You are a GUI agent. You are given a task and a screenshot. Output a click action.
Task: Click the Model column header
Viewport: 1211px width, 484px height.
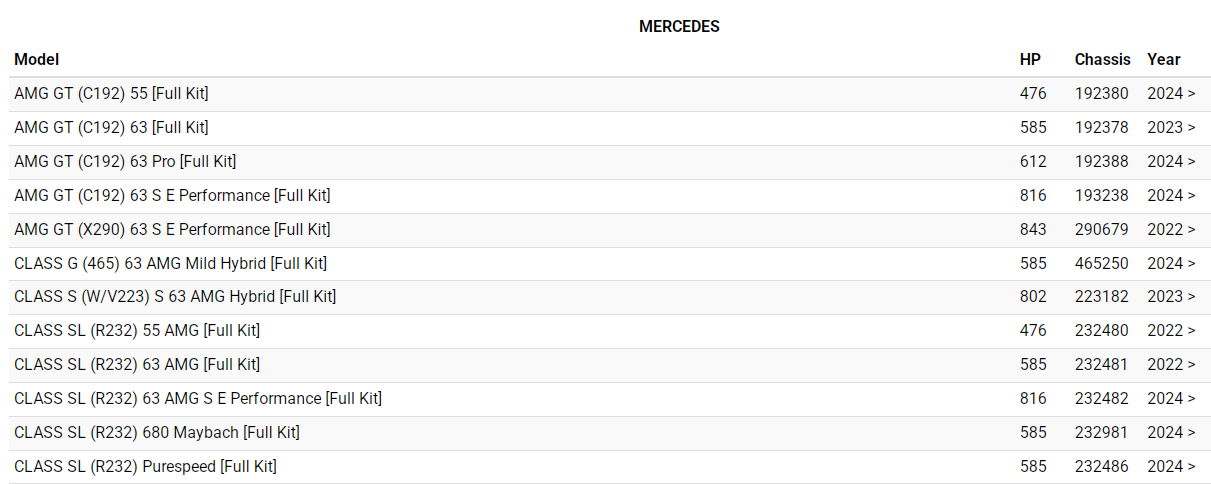pyautogui.click(x=37, y=60)
